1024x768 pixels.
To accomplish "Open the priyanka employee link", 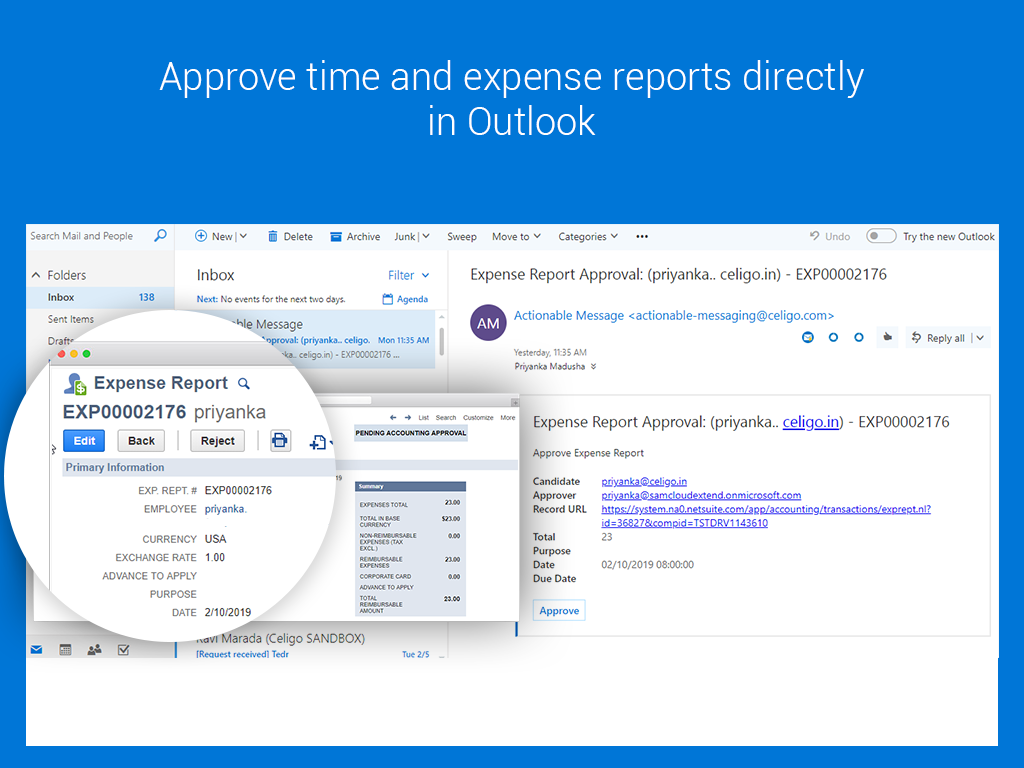I will click(225, 509).
